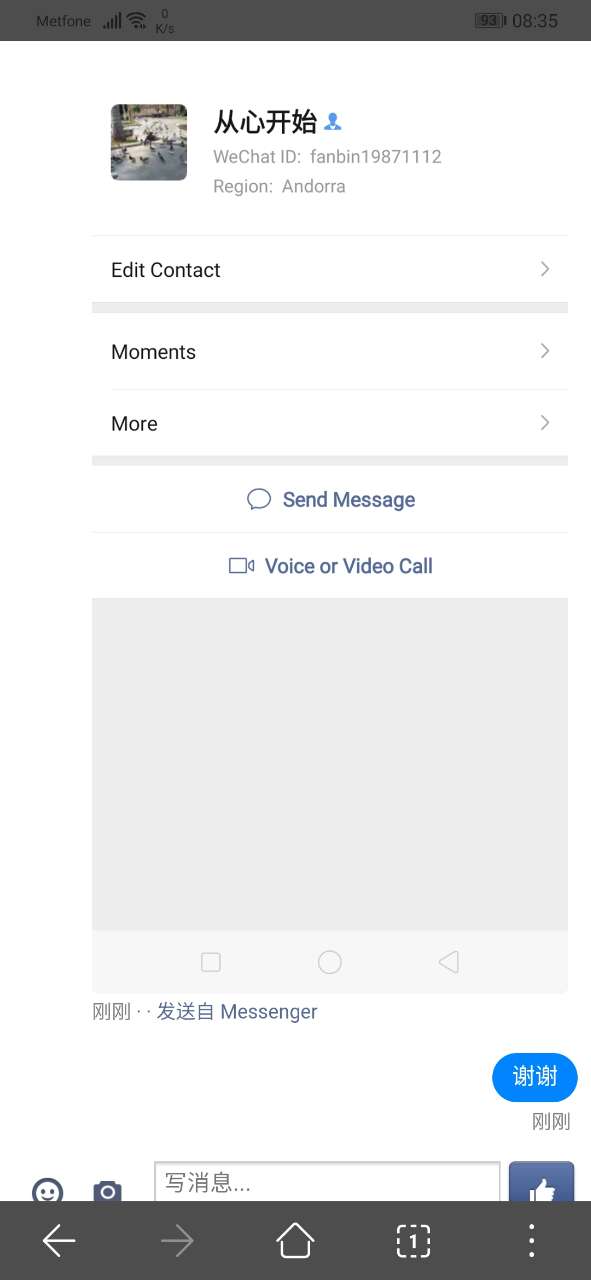Open the contact profile avatar photo

click(x=149, y=142)
